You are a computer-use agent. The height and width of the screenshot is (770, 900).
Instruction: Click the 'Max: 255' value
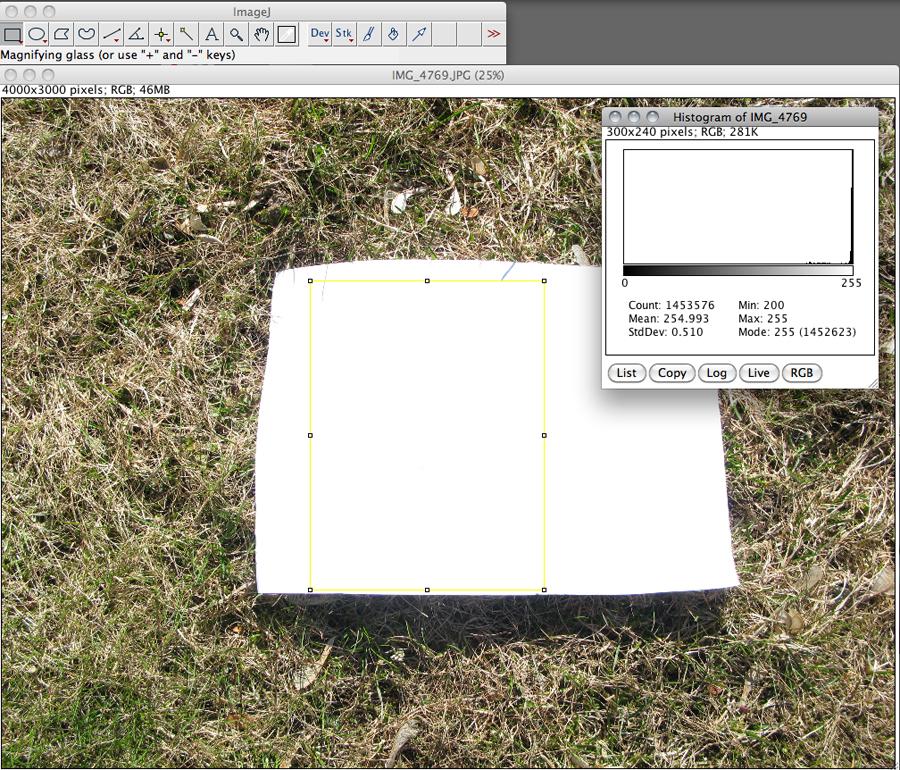[763, 318]
